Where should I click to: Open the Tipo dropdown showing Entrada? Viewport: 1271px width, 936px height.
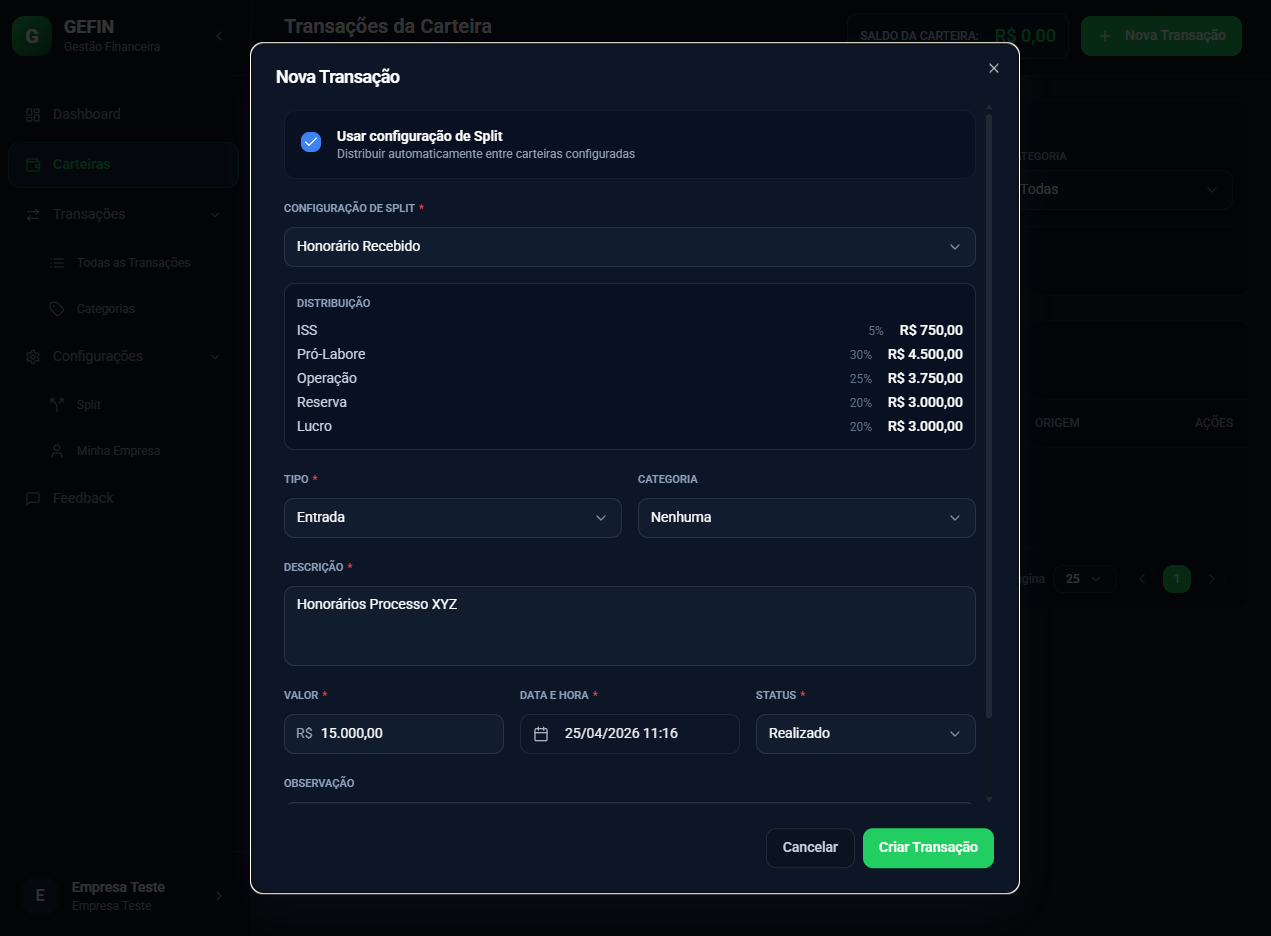(x=452, y=518)
